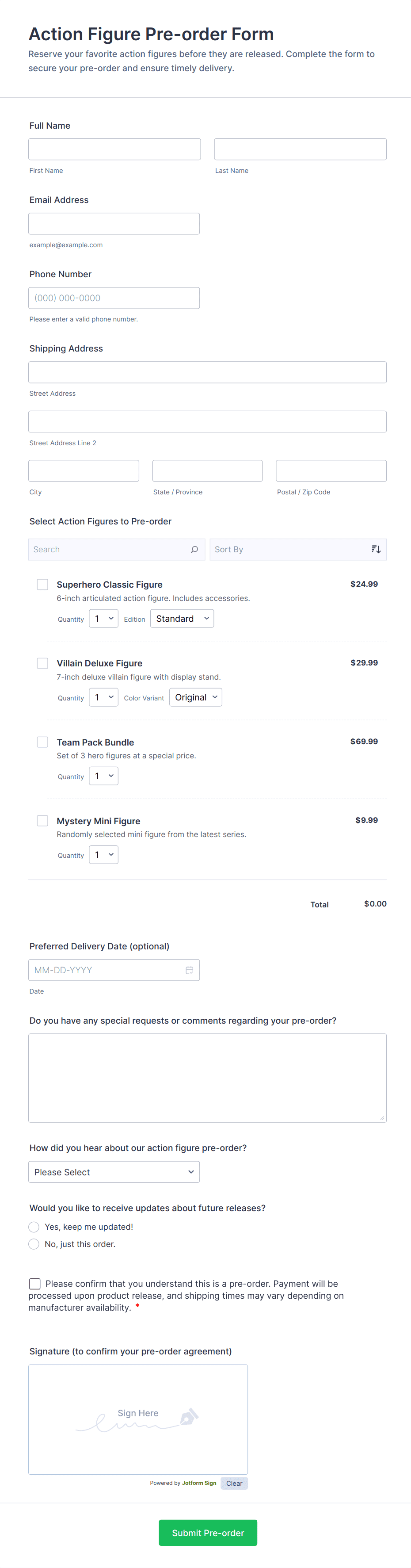Check the pre-order confirmation checkbox
The image size is (411, 1568).
(x=35, y=1284)
